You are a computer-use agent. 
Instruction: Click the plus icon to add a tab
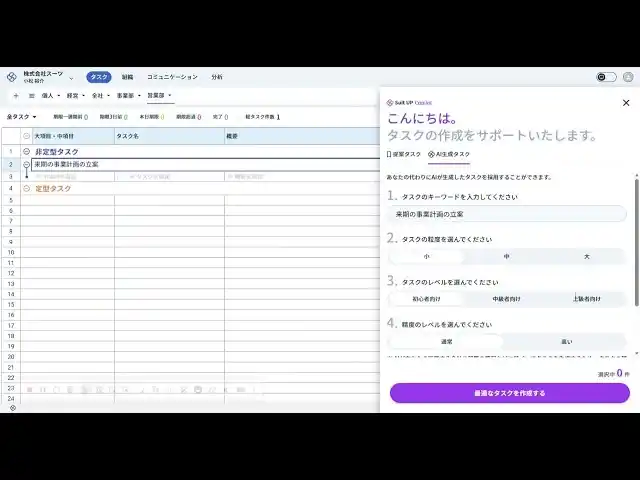coord(15,96)
